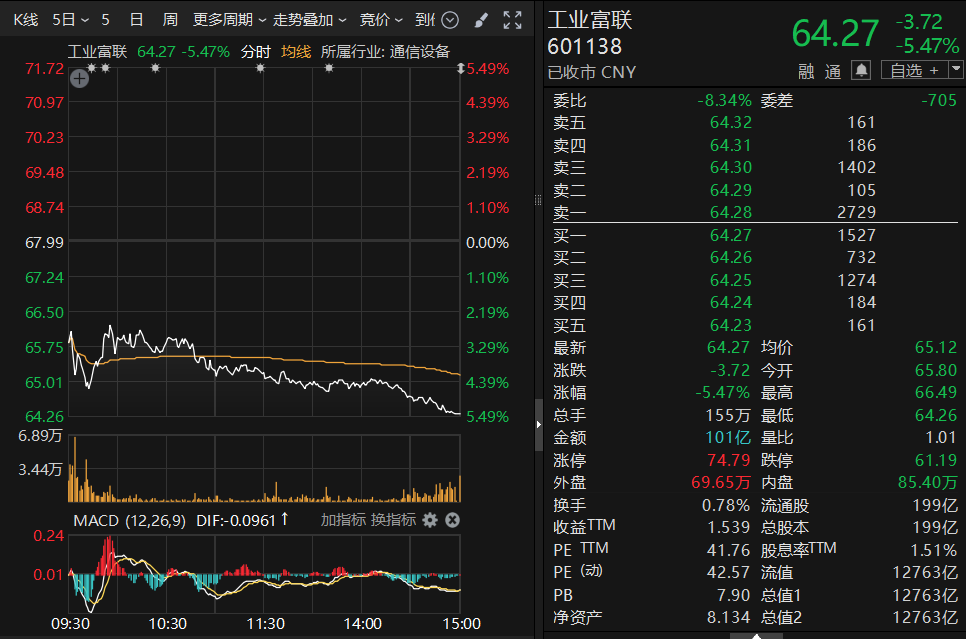This screenshot has width=966, height=639.
Task: Click 所属行业: 通信设备 industry link
Action: coord(385,52)
